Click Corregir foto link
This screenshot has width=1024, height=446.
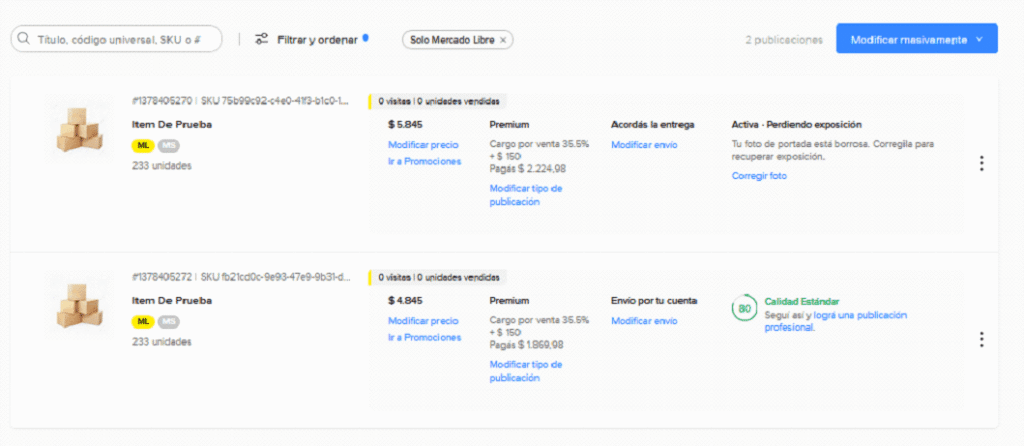coord(759,176)
